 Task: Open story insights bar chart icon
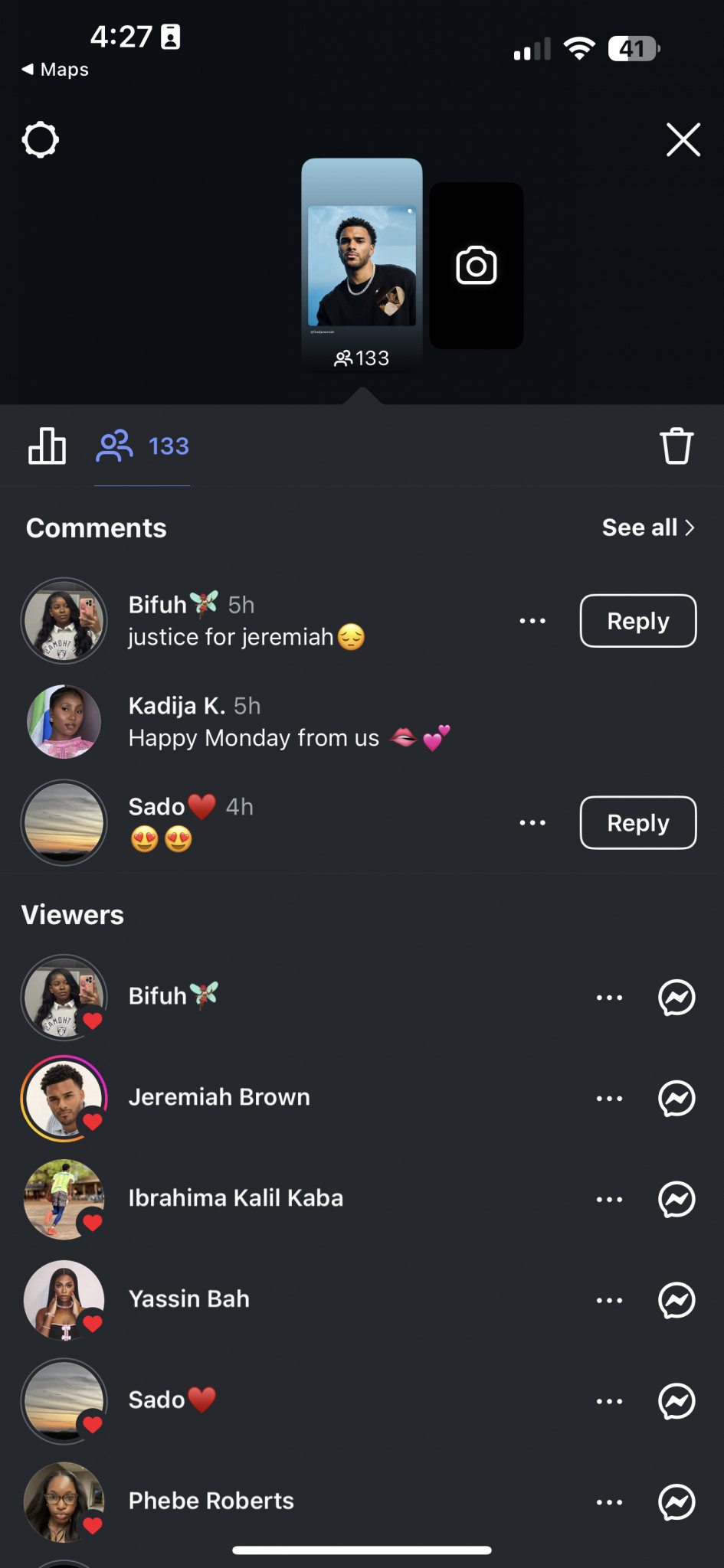click(x=47, y=446)
